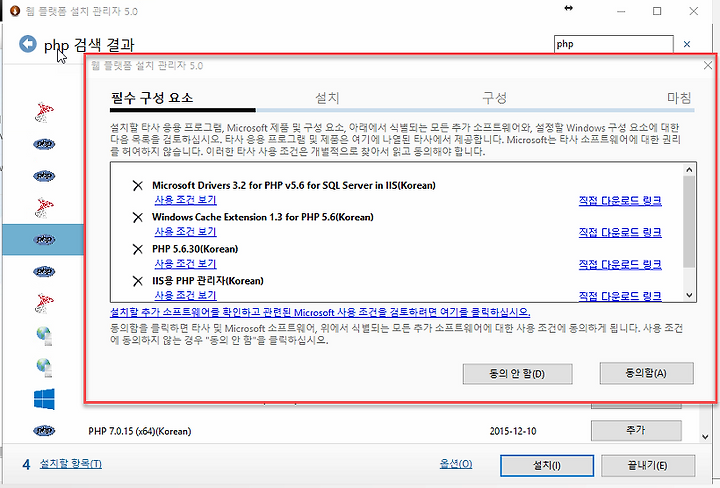This screenshot has width=720, height=488.
Task: Click the 끝내기(E) button
Action: coord(647,466)
